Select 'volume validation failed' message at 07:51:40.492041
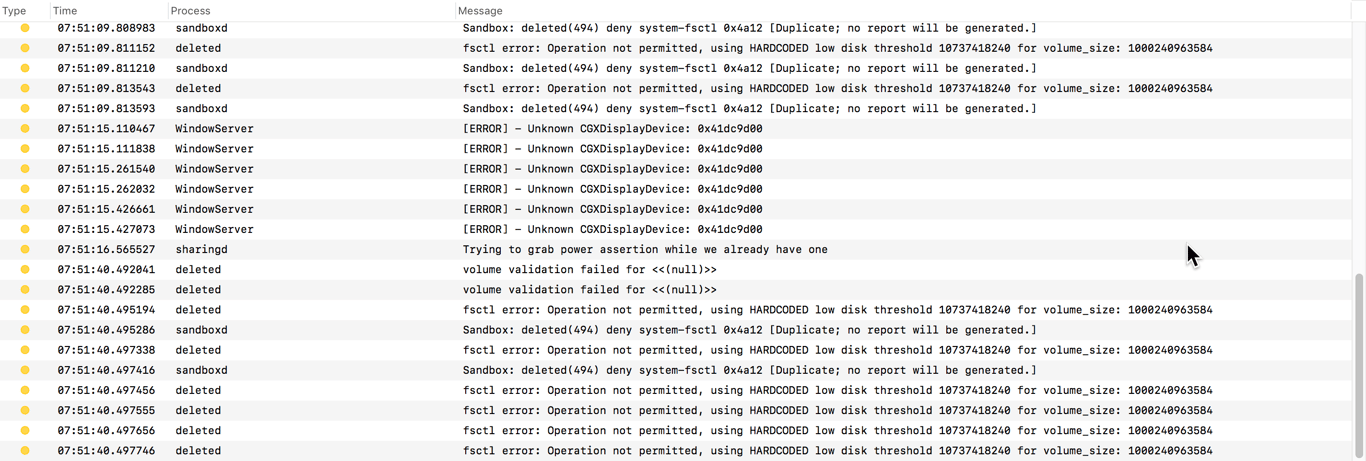This screenshot has height=461, width=1366. (590, 269)
